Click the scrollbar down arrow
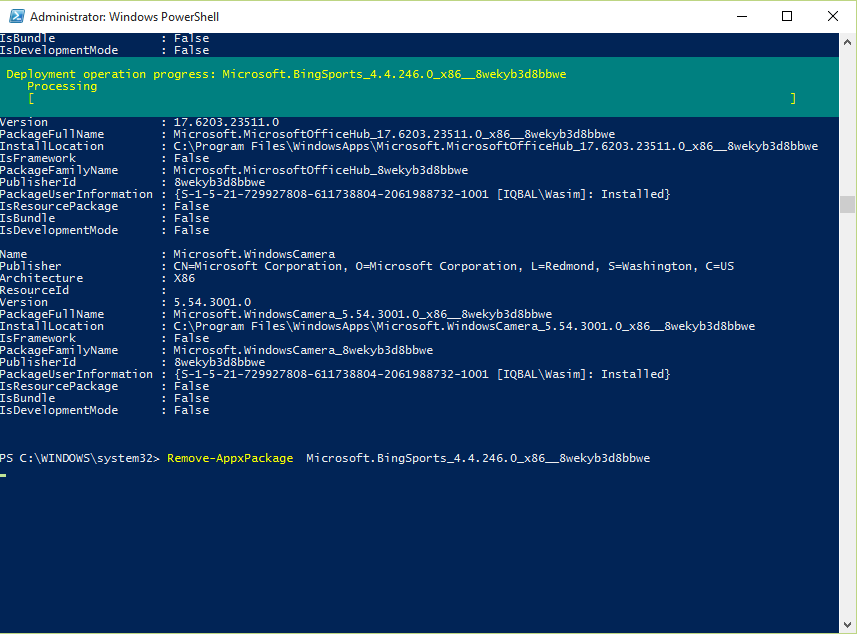The height and width of the screenshot is (634, 857). pos(847,623)
